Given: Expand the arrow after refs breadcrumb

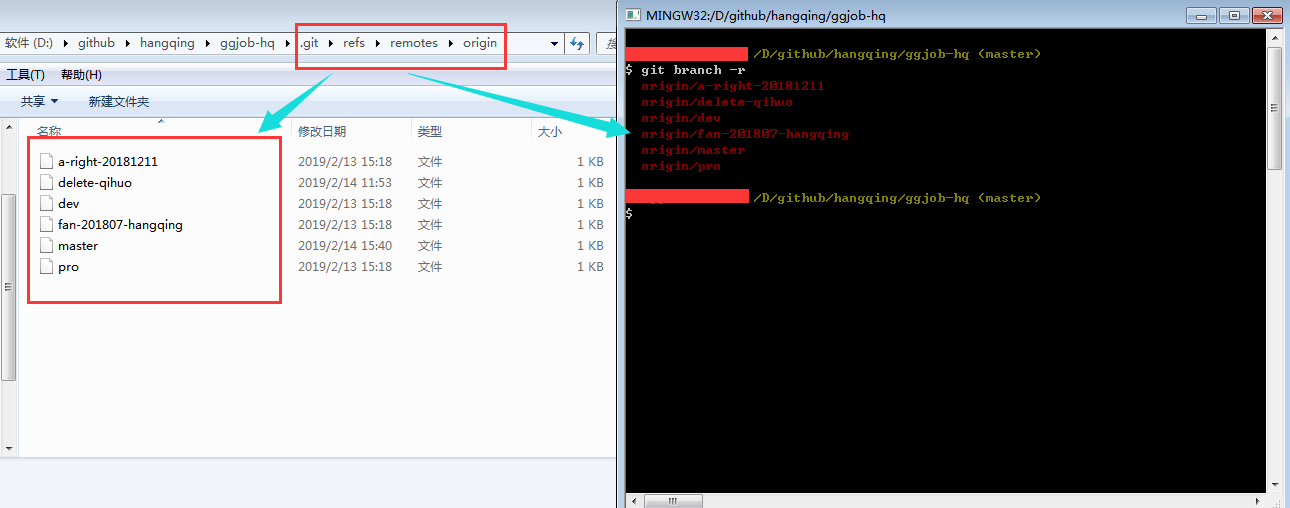Looking at the screenshot, I should click(x=378, y=43).
